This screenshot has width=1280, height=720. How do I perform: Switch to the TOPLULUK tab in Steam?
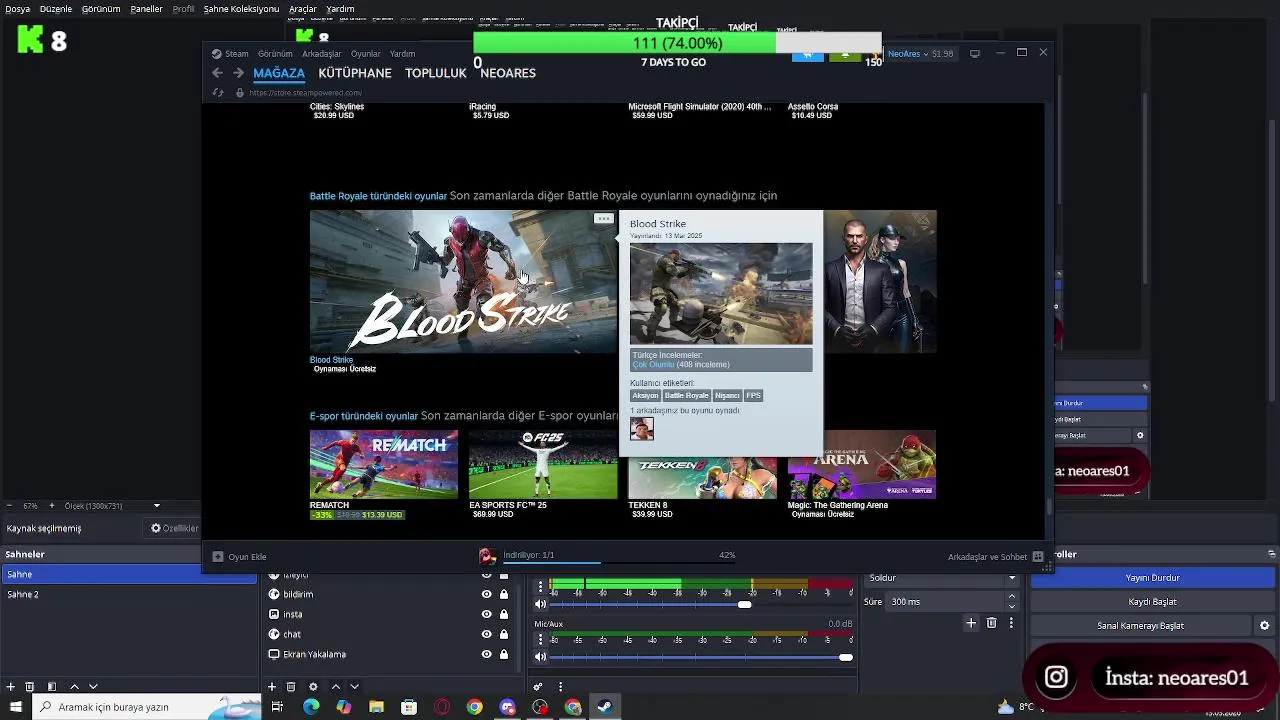click(436, 73)
